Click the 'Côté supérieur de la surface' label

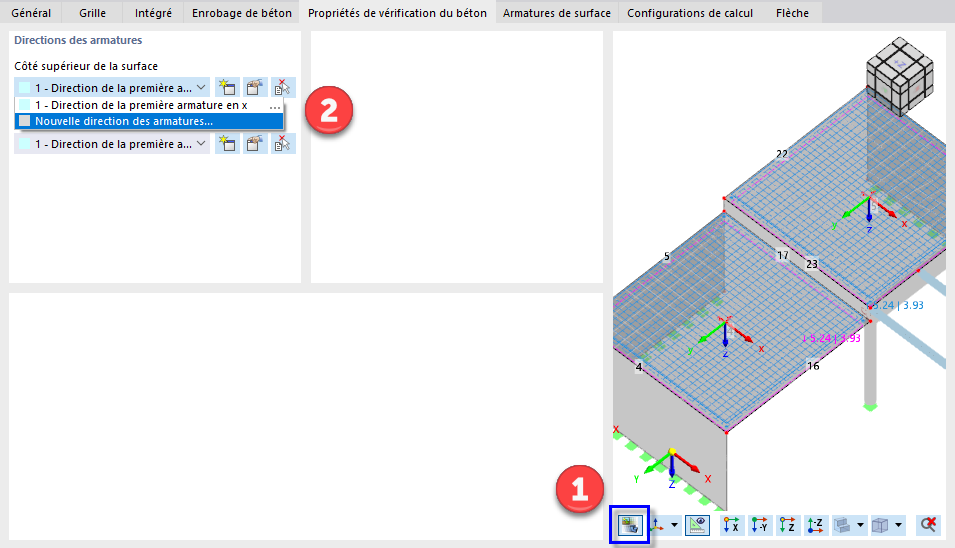(x=86, y=66)
